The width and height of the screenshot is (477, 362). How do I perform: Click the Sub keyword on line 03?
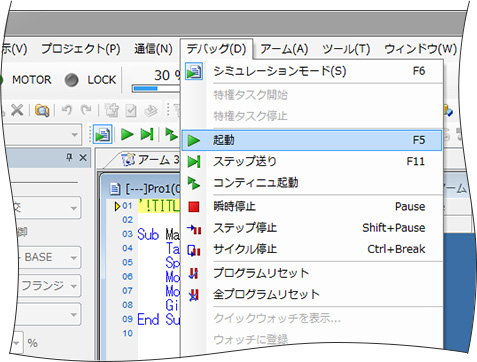148,234
